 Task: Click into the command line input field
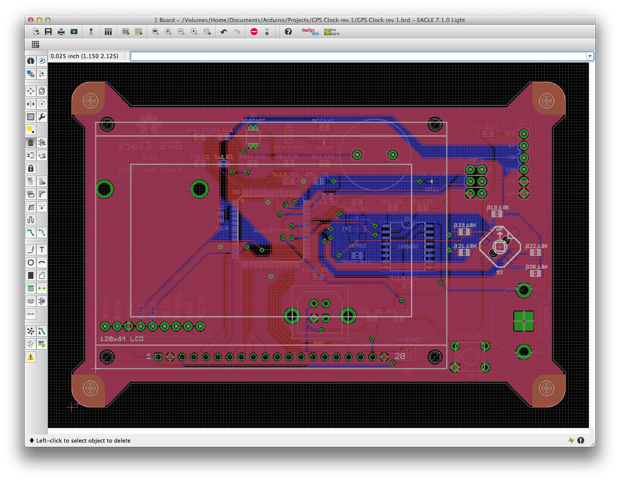point(358,56)
